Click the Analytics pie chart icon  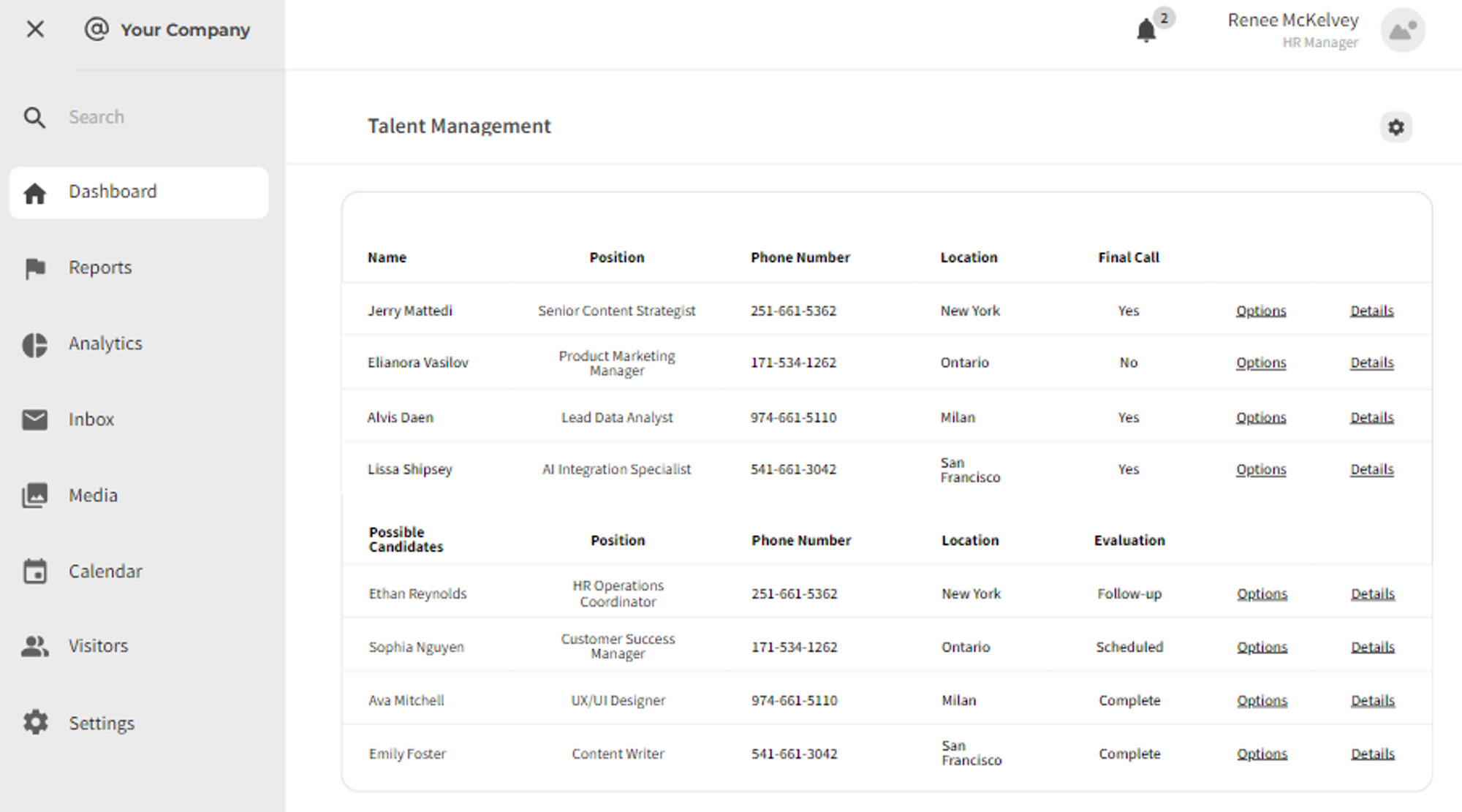pos(34,344)
